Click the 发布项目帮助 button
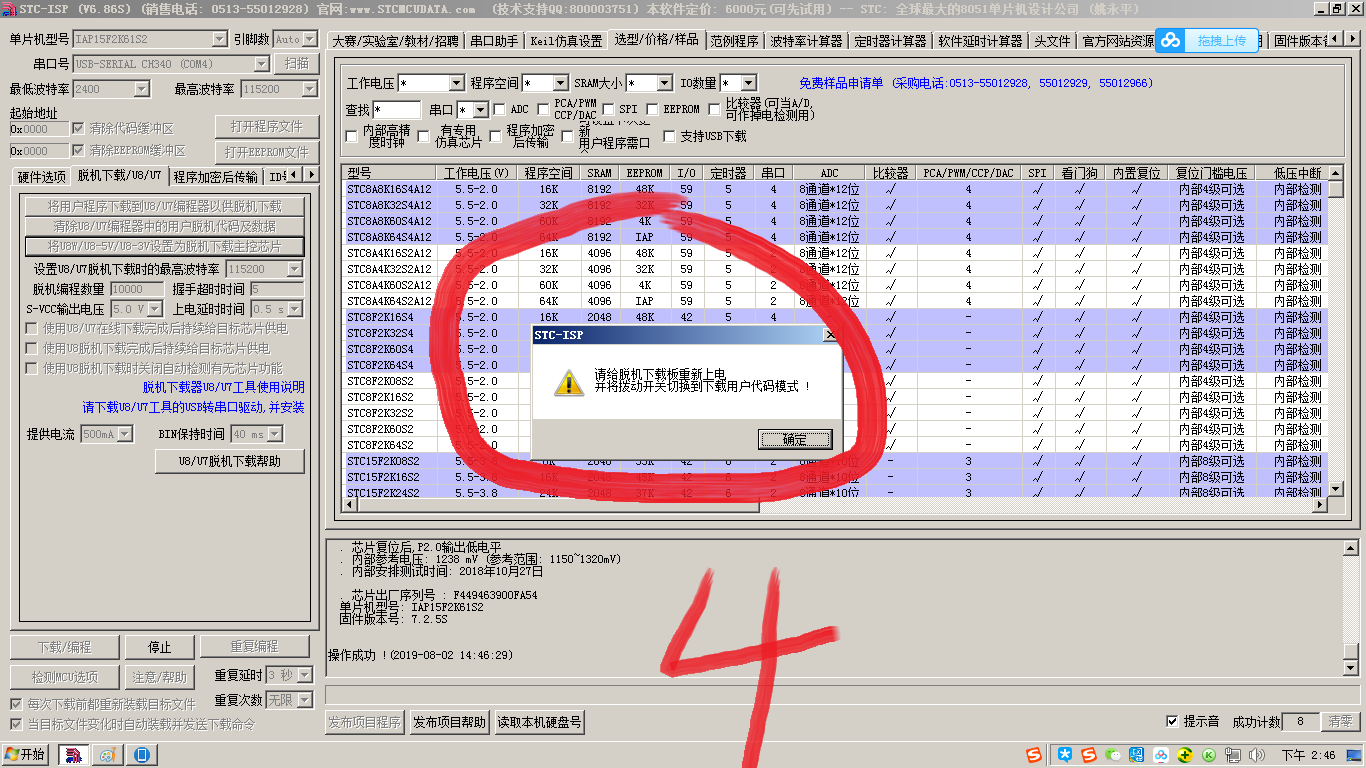 tap(449, 722)
